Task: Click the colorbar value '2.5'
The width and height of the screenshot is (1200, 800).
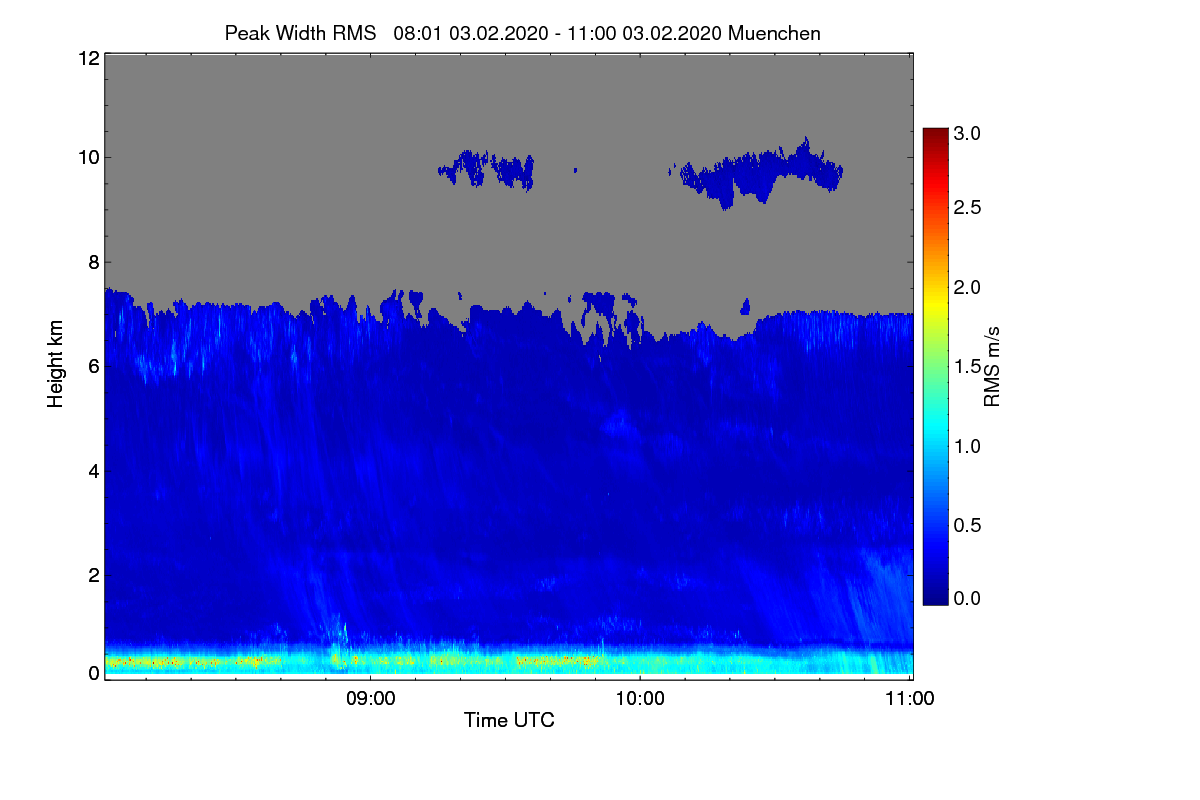Action: pos(966,207)
